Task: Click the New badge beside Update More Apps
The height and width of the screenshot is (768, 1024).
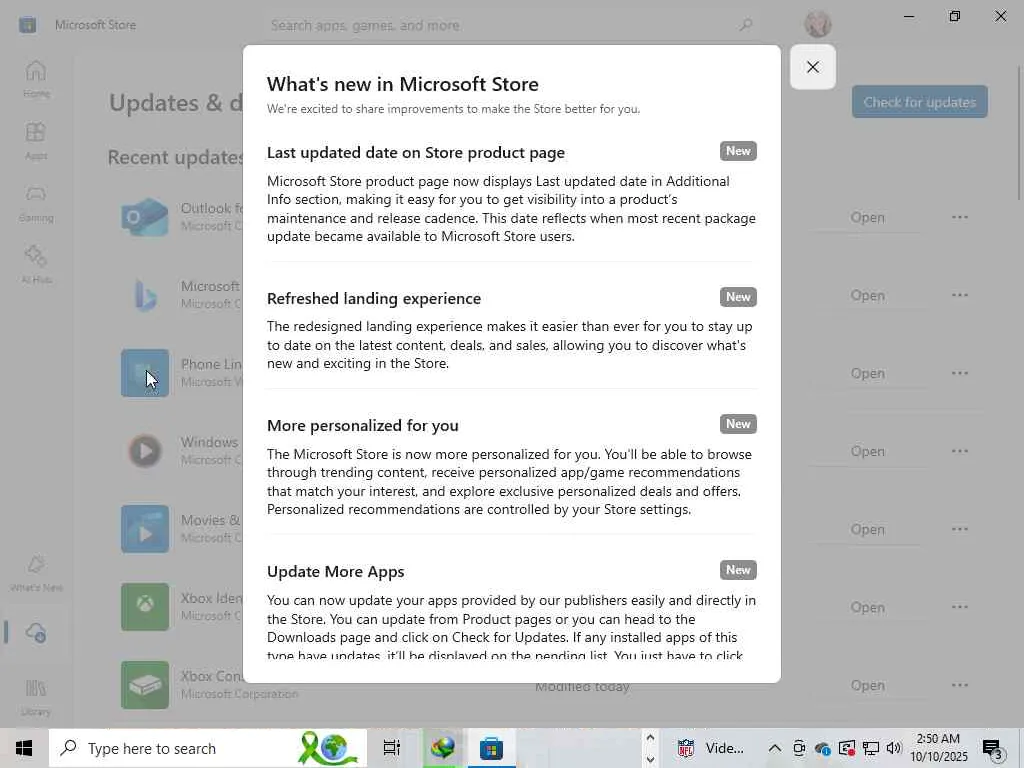Action: 738,570
